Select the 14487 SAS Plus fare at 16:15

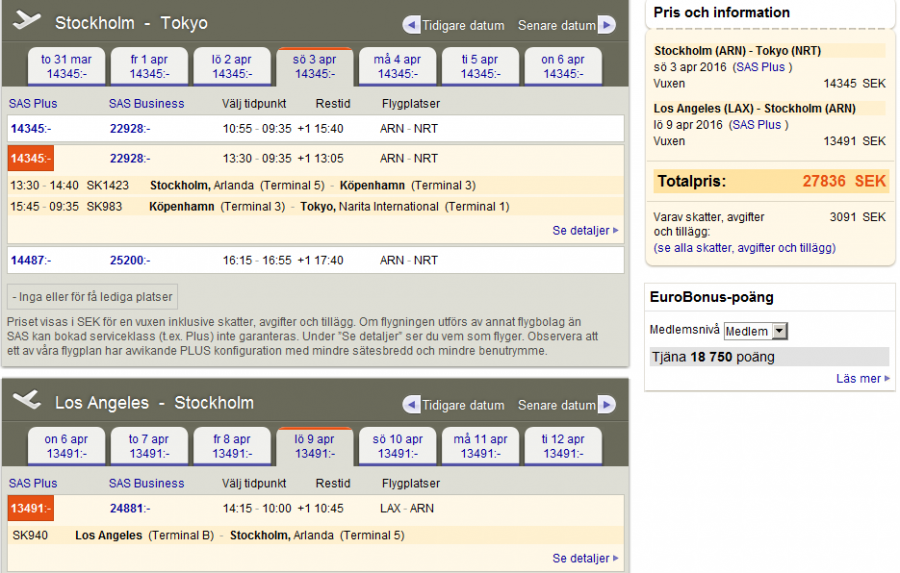30,260
